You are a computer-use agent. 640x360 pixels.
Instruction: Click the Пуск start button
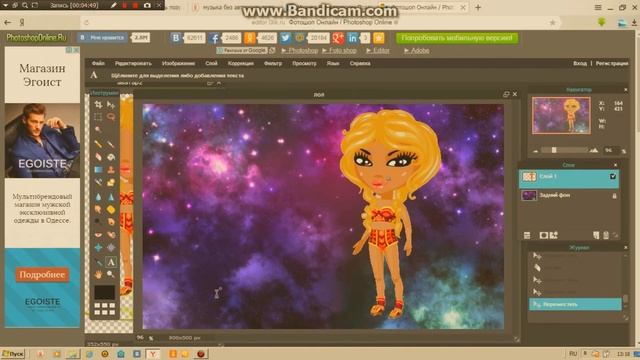pyautogui.click(x=13, y=354)
